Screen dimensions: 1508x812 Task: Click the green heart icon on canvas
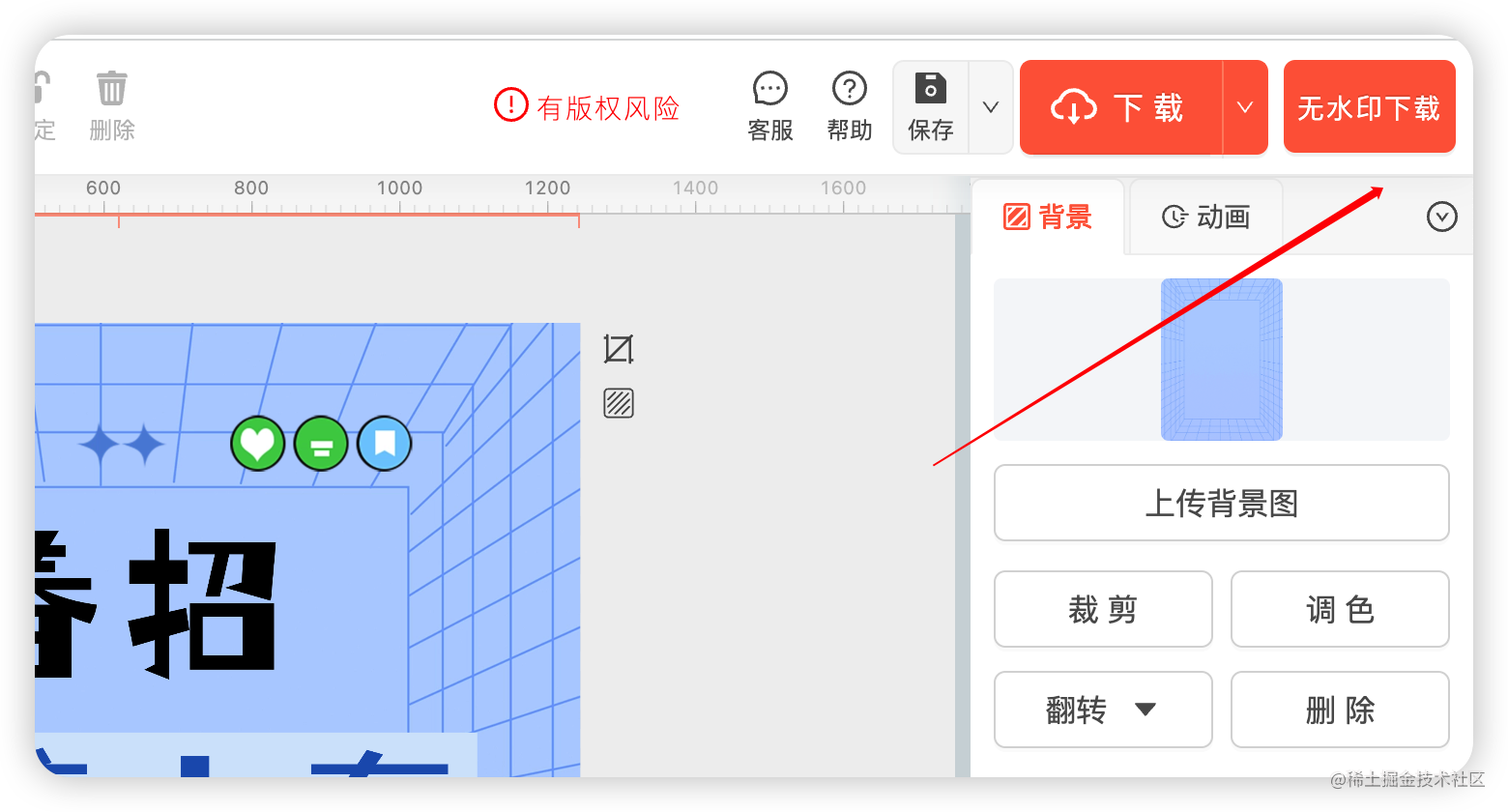[x=257, y=444]
